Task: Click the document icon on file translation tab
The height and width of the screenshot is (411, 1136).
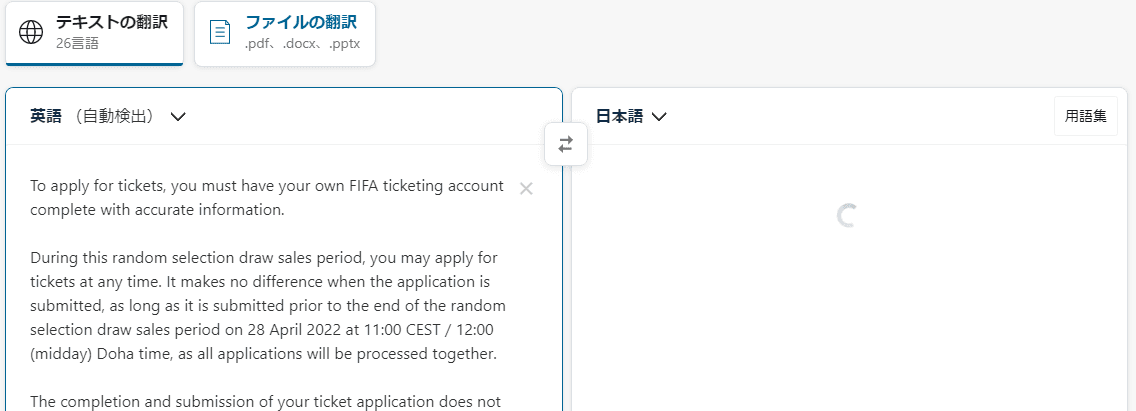Action: [220, 33]
